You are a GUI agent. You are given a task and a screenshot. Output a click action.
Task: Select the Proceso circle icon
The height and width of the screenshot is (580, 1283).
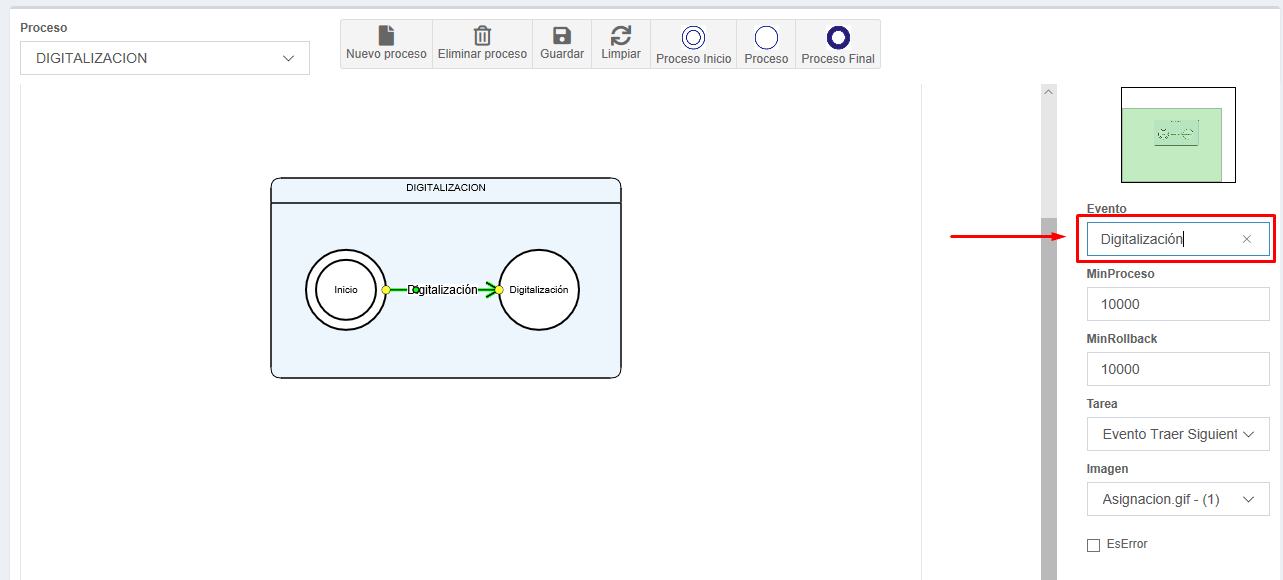766,38
